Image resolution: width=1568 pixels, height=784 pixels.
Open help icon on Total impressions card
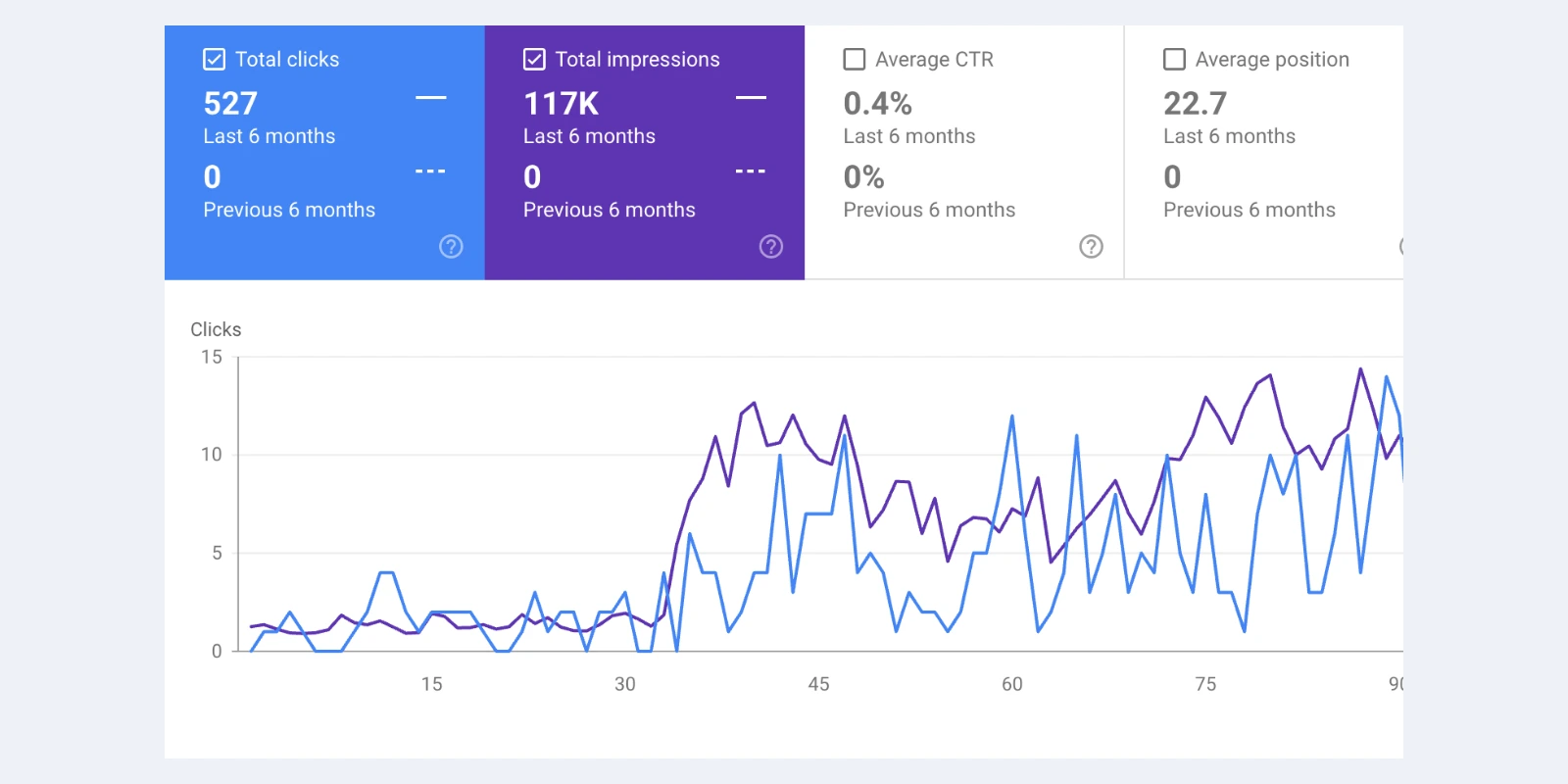point(771,247)
